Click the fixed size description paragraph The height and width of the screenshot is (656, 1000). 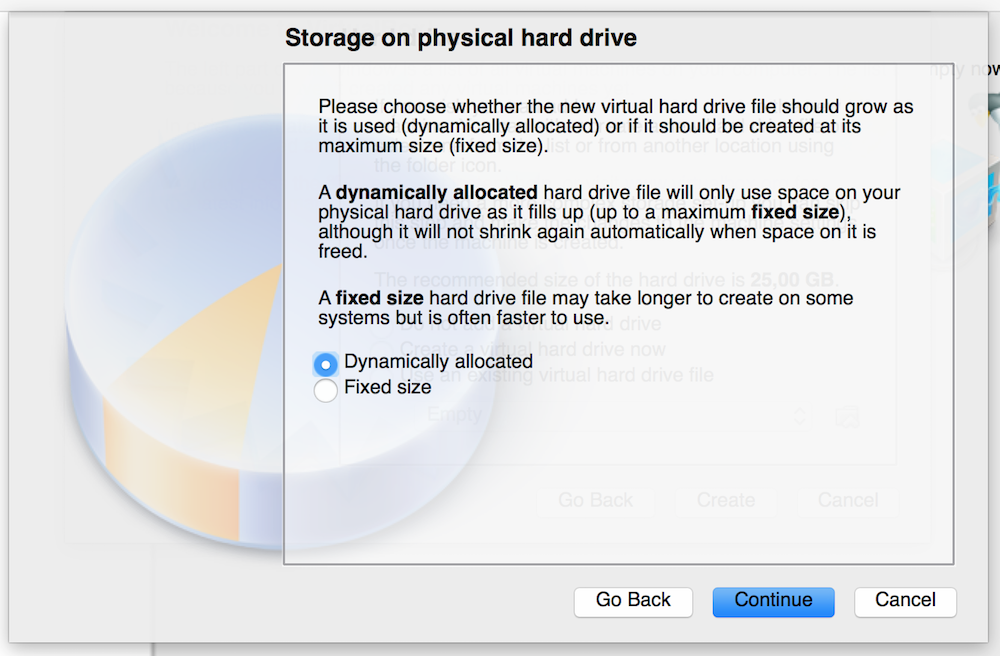585,308
